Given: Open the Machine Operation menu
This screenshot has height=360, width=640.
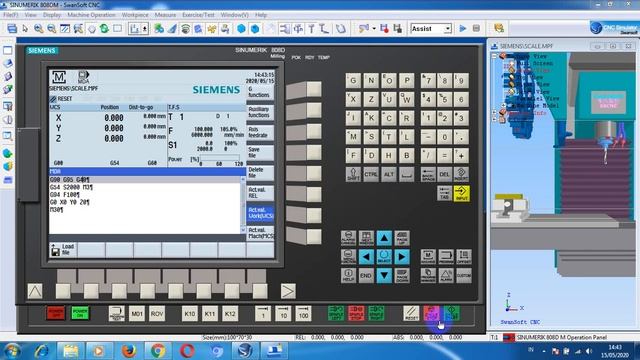Looking at the screenshot, I should [x=91, y=15].
